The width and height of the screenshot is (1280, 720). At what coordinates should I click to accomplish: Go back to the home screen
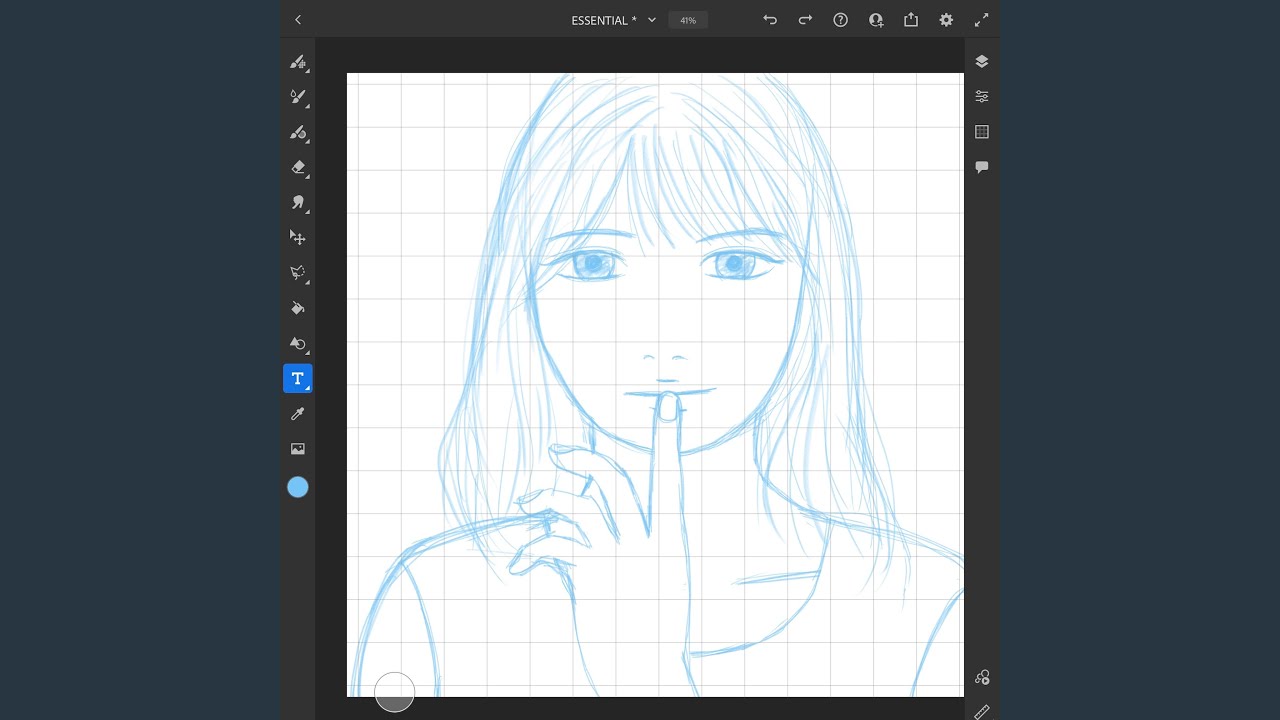click(x=297, y=20)
